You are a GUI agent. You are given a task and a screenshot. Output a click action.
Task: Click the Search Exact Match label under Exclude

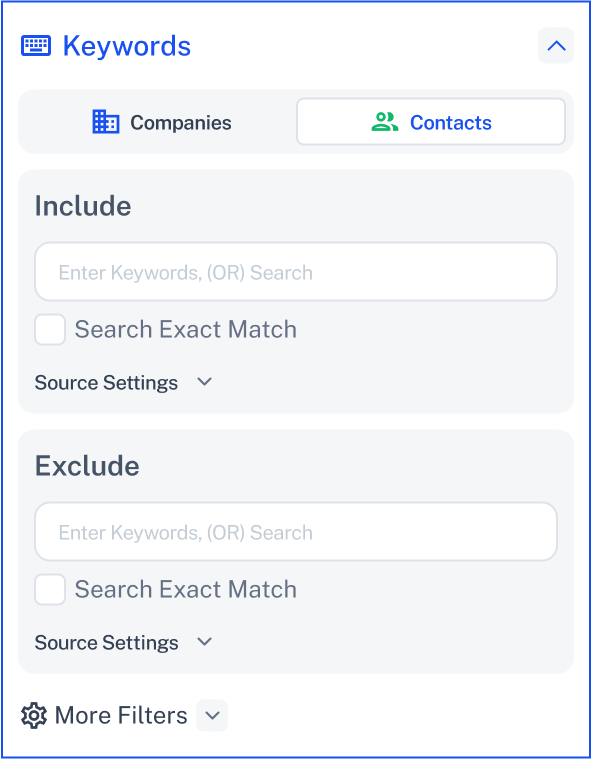point(186,590)
